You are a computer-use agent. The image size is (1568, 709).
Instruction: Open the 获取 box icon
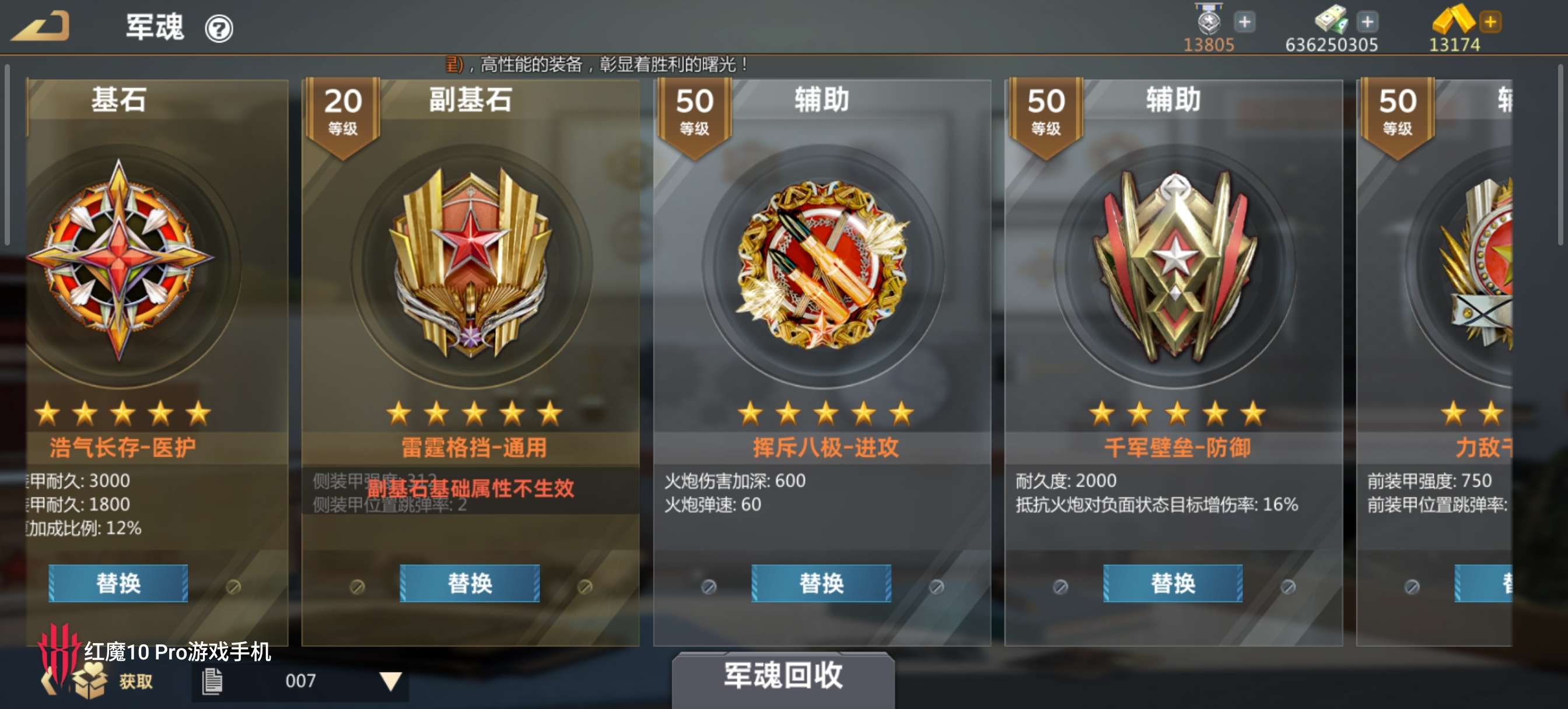coord(89,680)
